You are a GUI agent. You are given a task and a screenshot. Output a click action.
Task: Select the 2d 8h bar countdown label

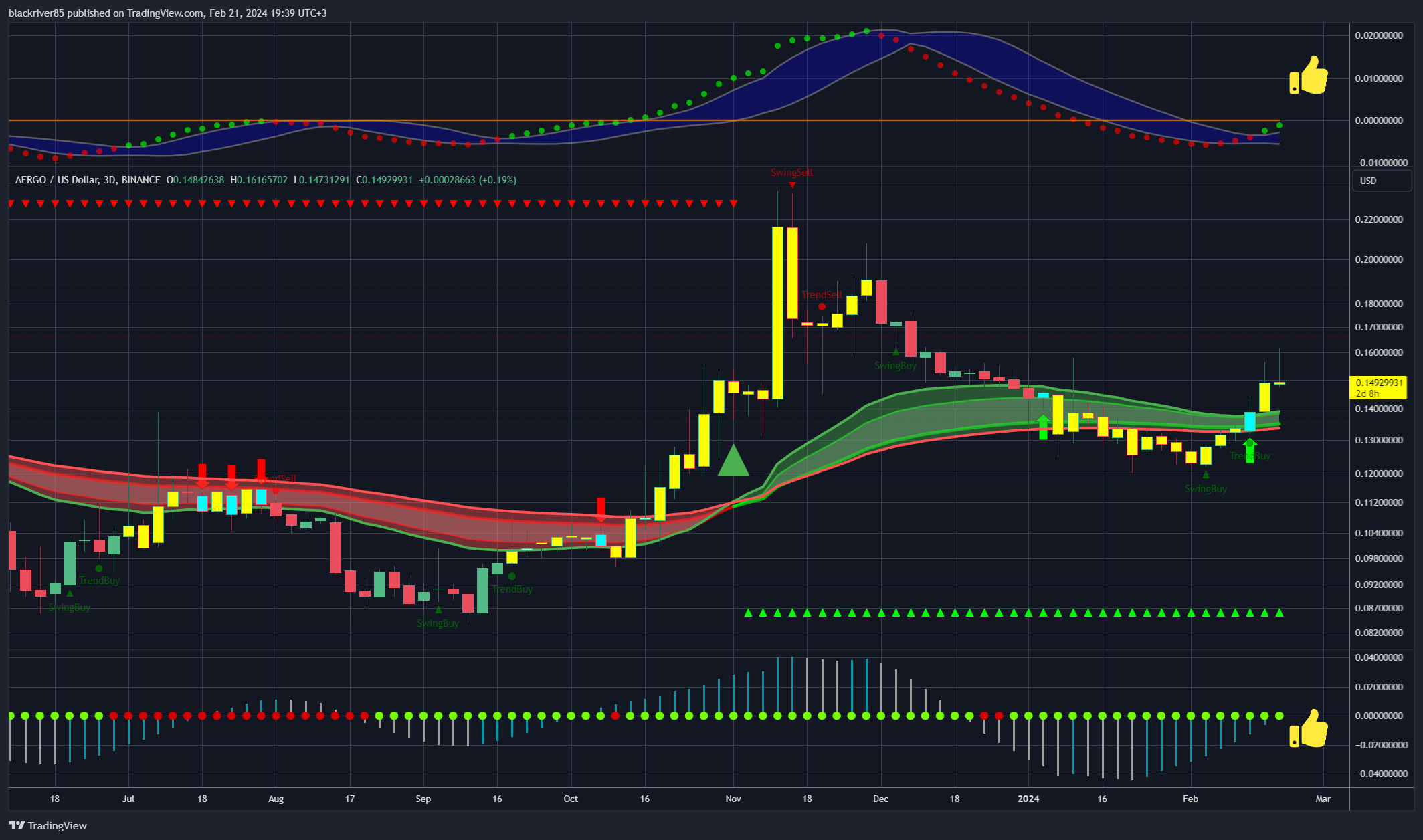click(1367, 393)
